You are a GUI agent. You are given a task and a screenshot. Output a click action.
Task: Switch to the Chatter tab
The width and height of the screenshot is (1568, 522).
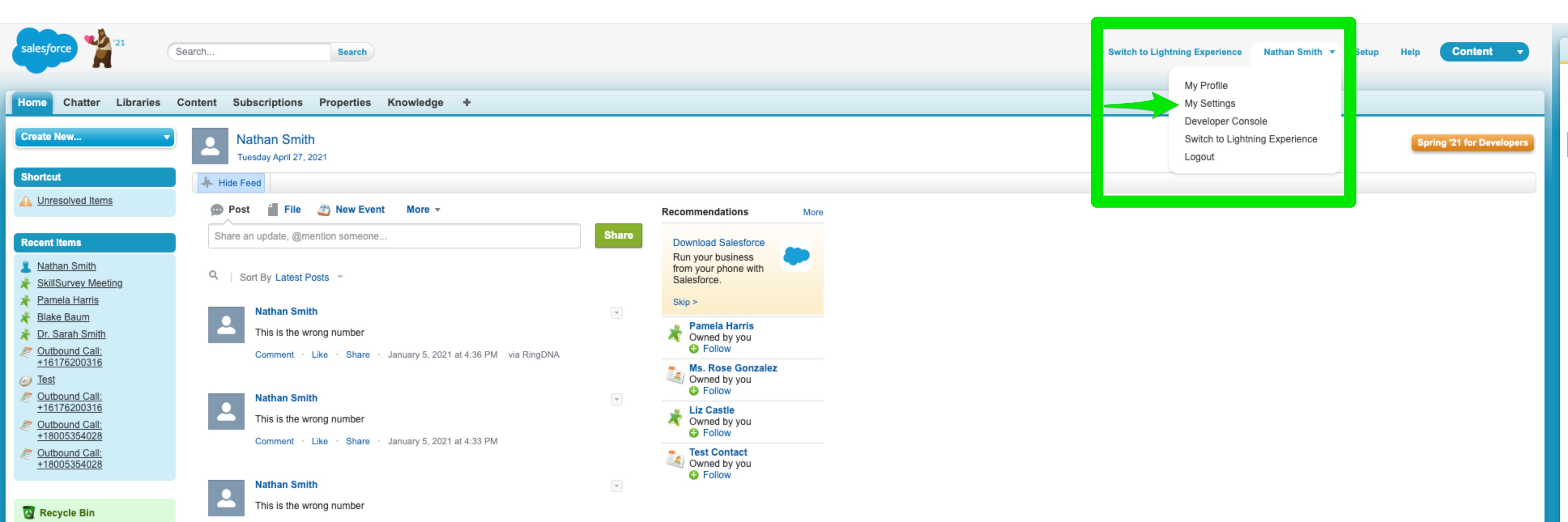pyautogui.click(x=81, y=102)
